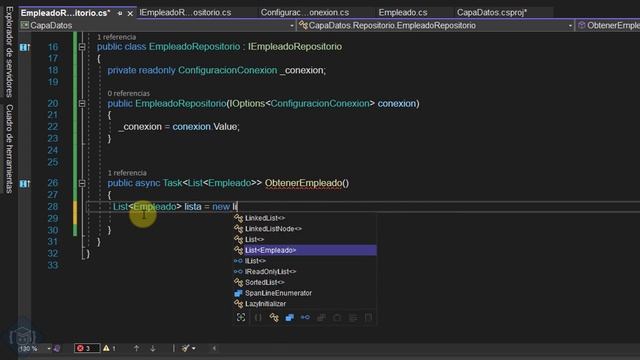Toggle the target type matches filter in IntelliSense
The height and width of the screenshot is (360, 640).
coord(241,318)
